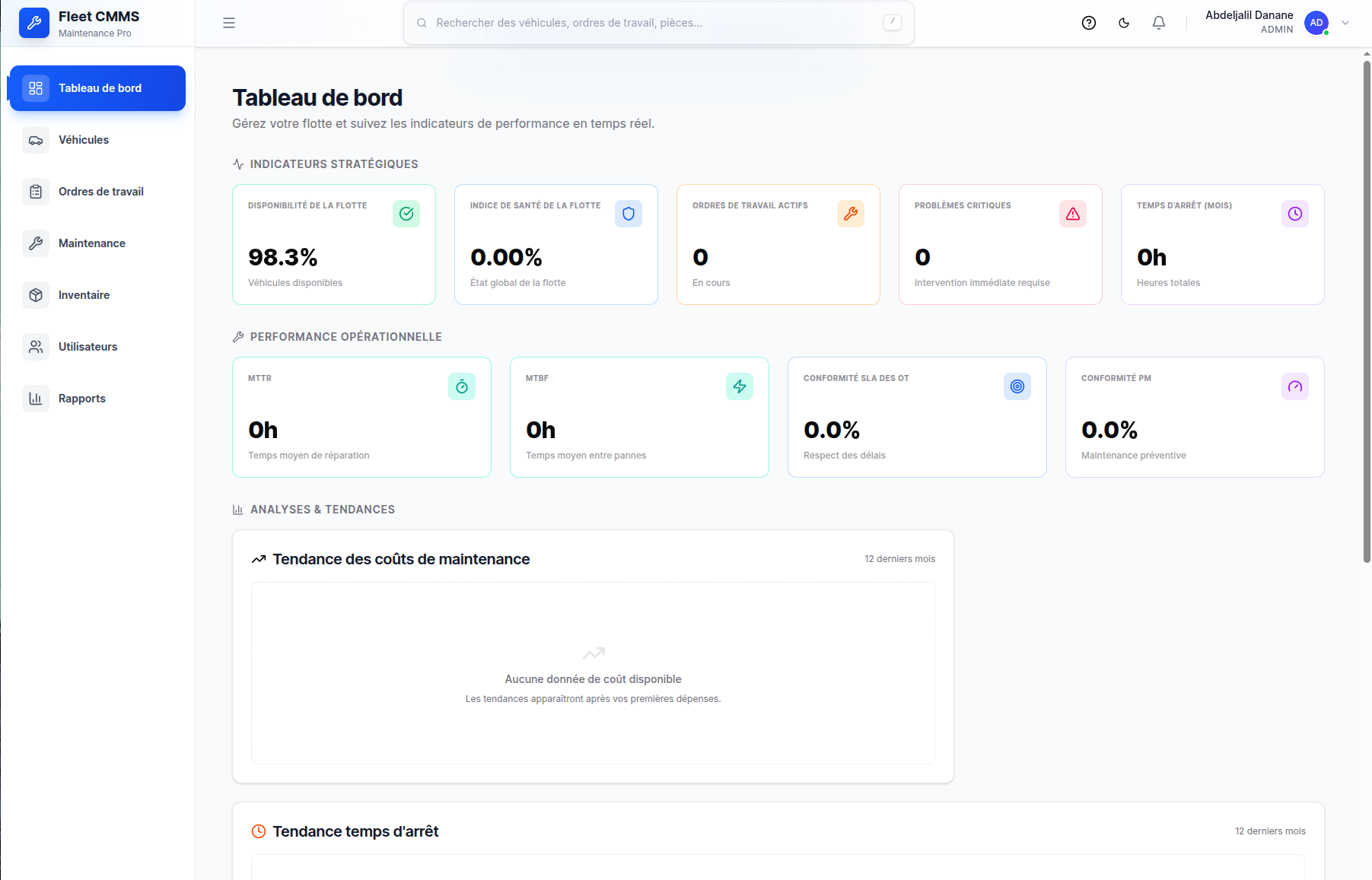Toggle the sidebar hamburger menu
The image size is (1372, 880).
(229, 23)
